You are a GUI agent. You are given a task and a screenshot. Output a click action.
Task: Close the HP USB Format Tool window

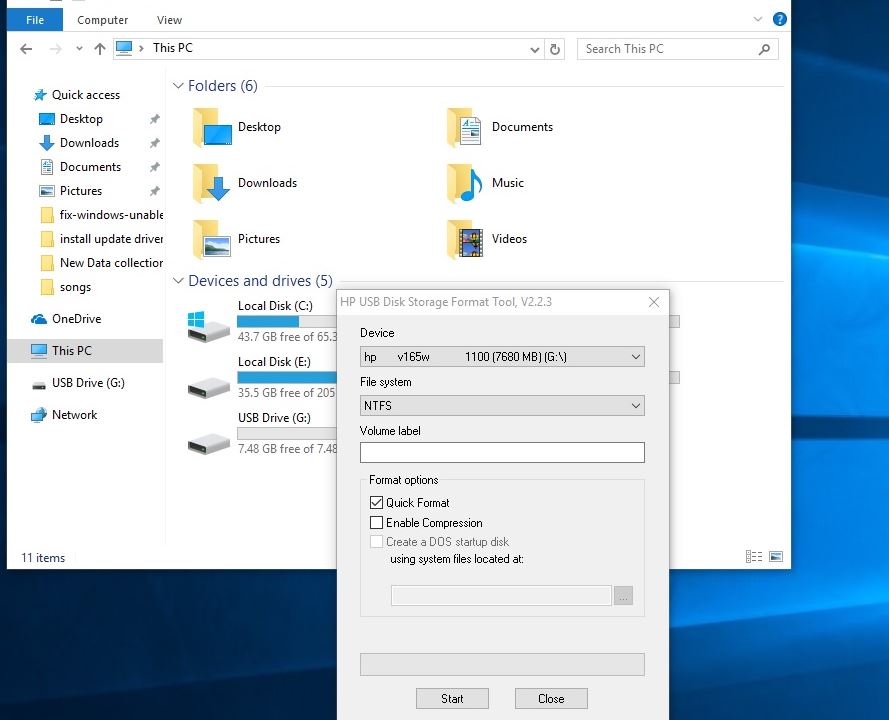[x=654, y=302]
